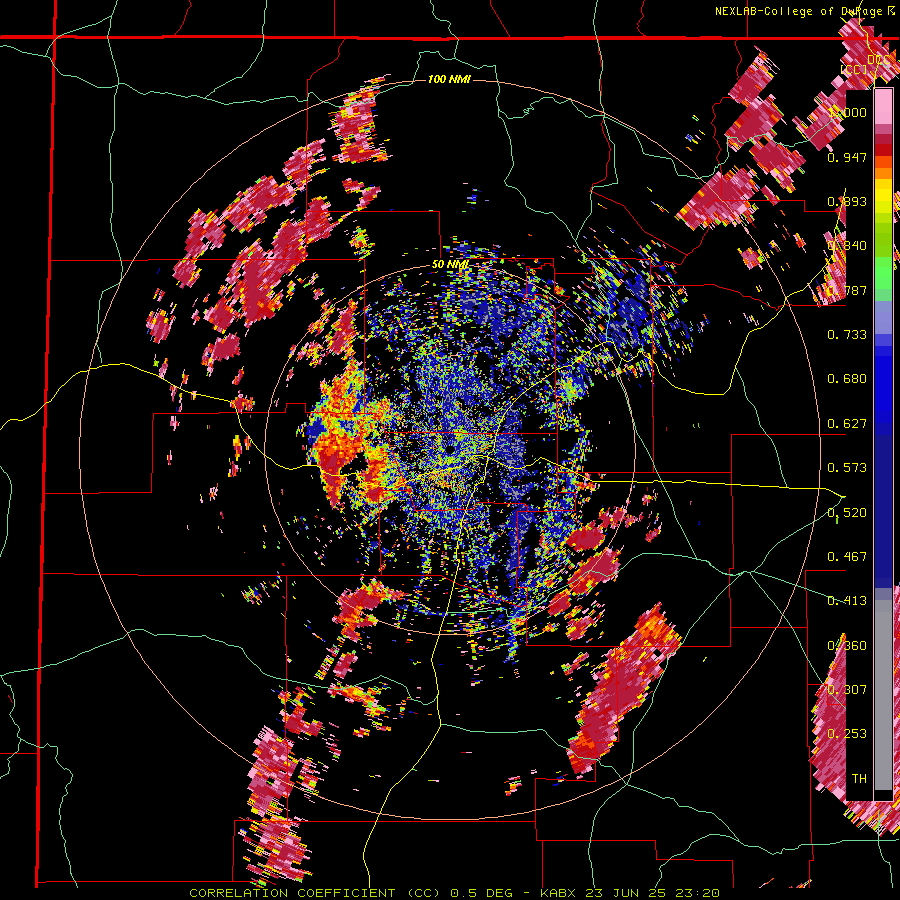Click the 0.253 color scale value
The image size is (900, 900).
(x=847, y=734)
